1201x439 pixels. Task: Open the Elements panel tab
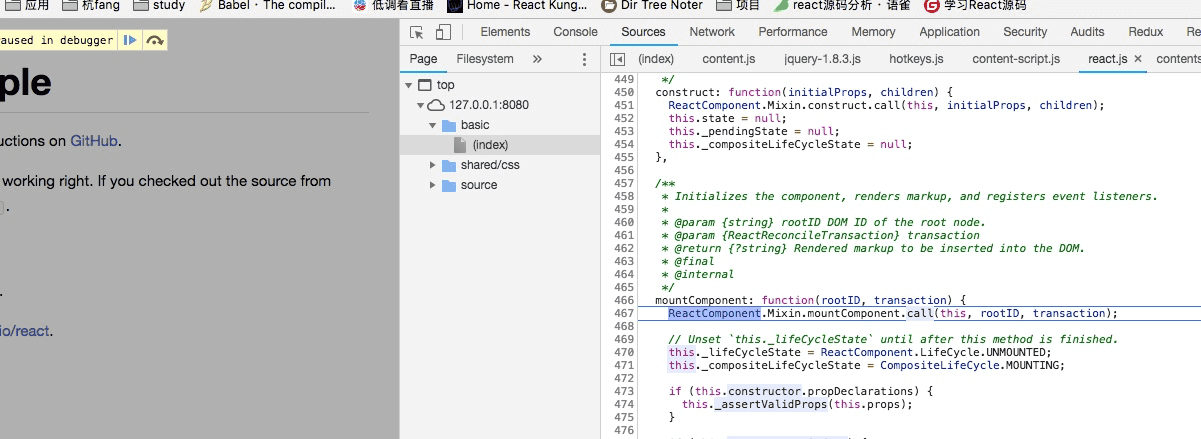click(x=505, y=32)
